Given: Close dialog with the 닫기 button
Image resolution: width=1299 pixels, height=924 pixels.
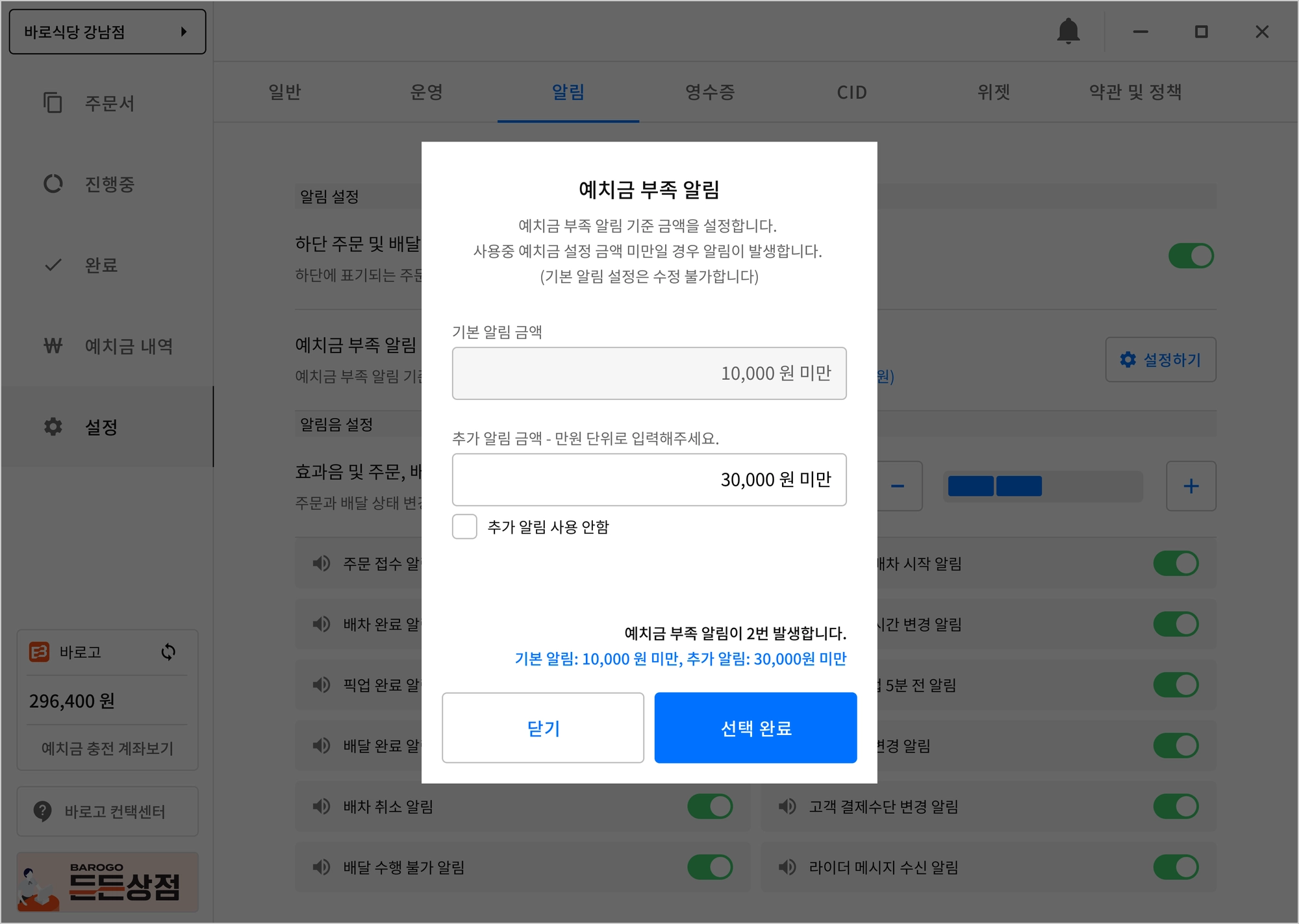Looking at the screenshot, I should [543, 727].
